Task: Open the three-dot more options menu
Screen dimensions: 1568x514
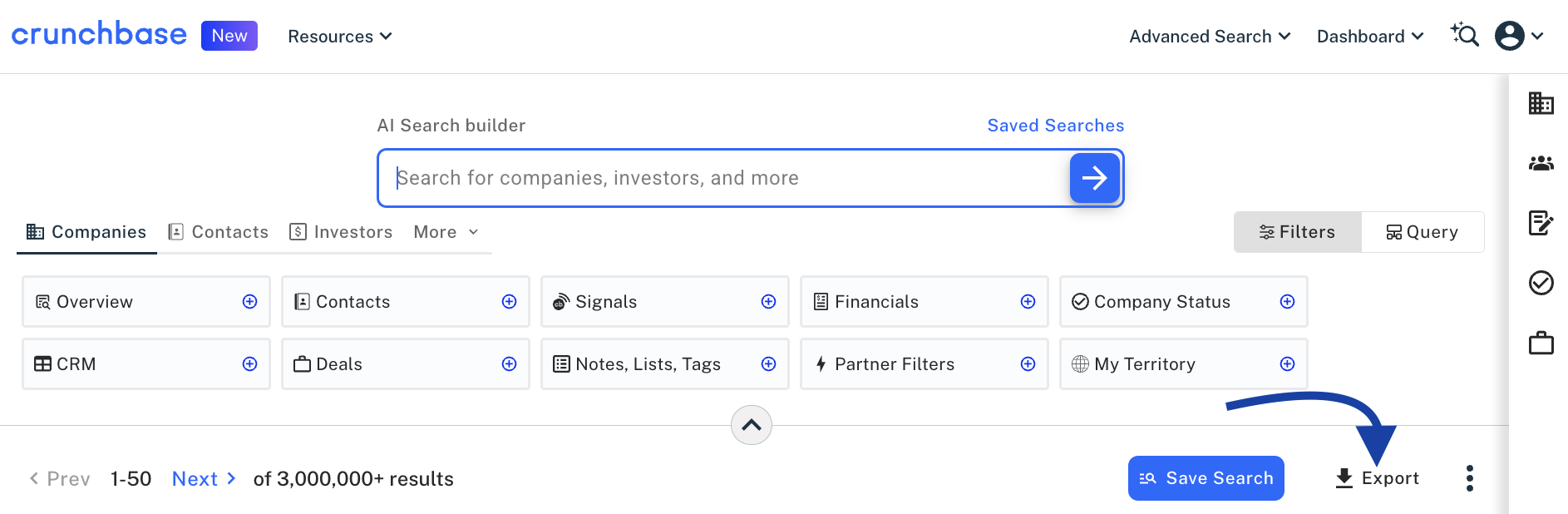Action: coord(1469,478)
